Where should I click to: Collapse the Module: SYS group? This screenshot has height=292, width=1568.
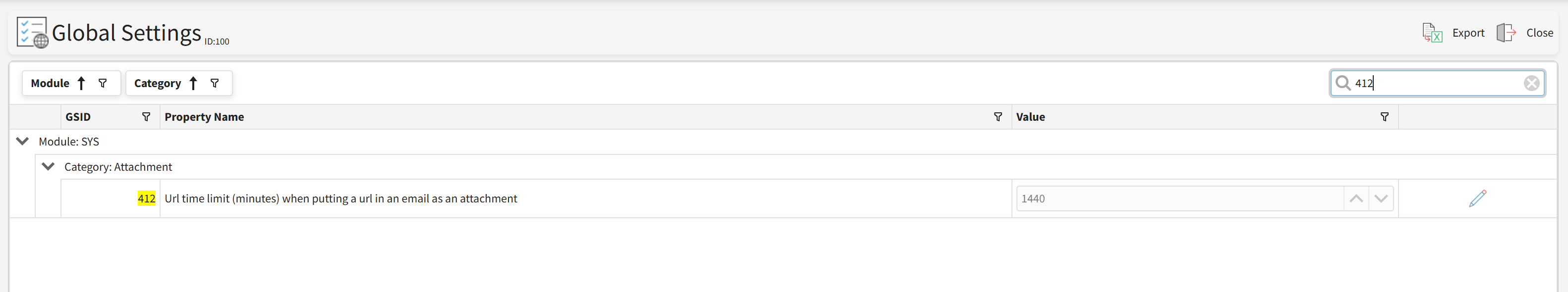pos(22,141)
